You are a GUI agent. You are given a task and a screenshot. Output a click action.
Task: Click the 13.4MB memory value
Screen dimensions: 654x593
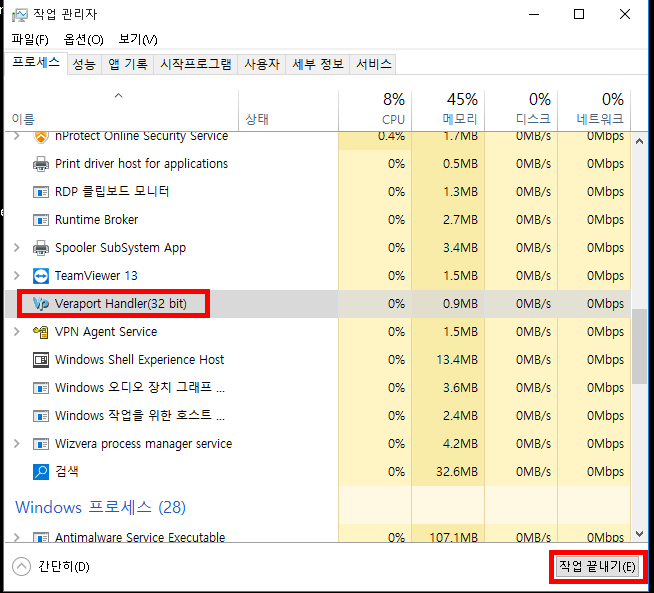[457, 359]
